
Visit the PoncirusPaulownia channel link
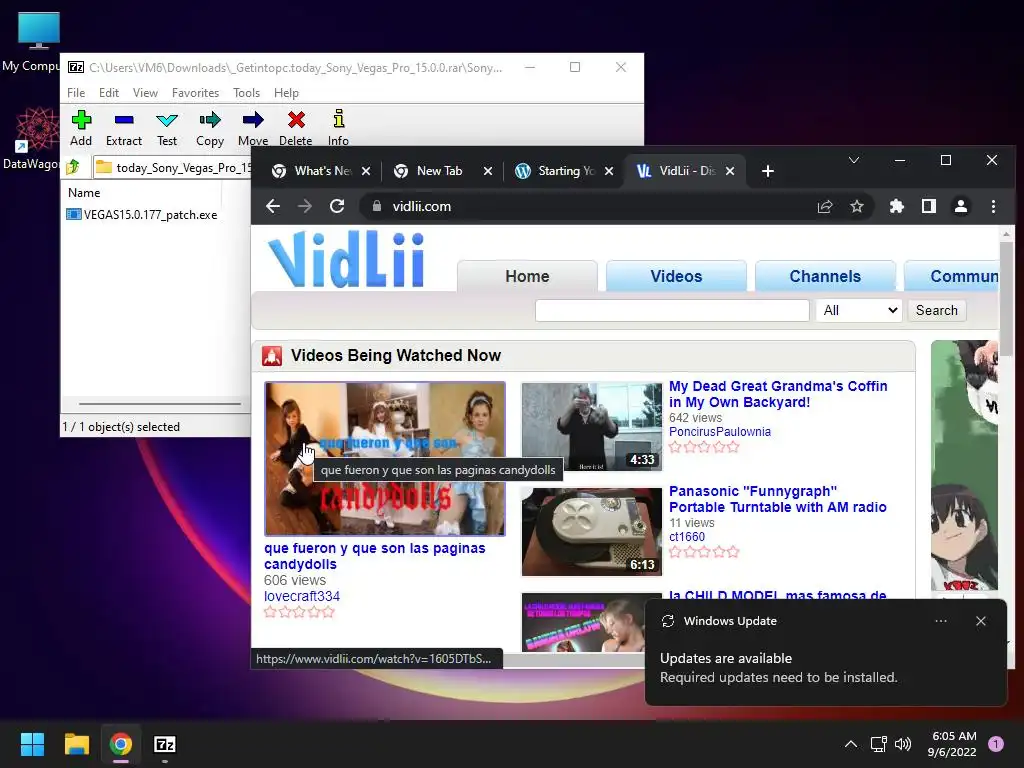point(720,432)
